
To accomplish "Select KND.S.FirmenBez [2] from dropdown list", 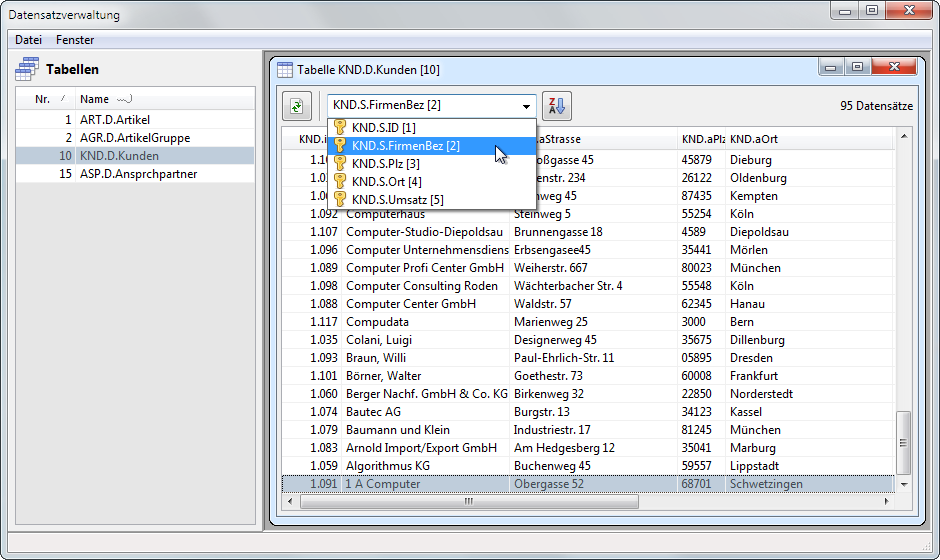I will pos(405,146).
